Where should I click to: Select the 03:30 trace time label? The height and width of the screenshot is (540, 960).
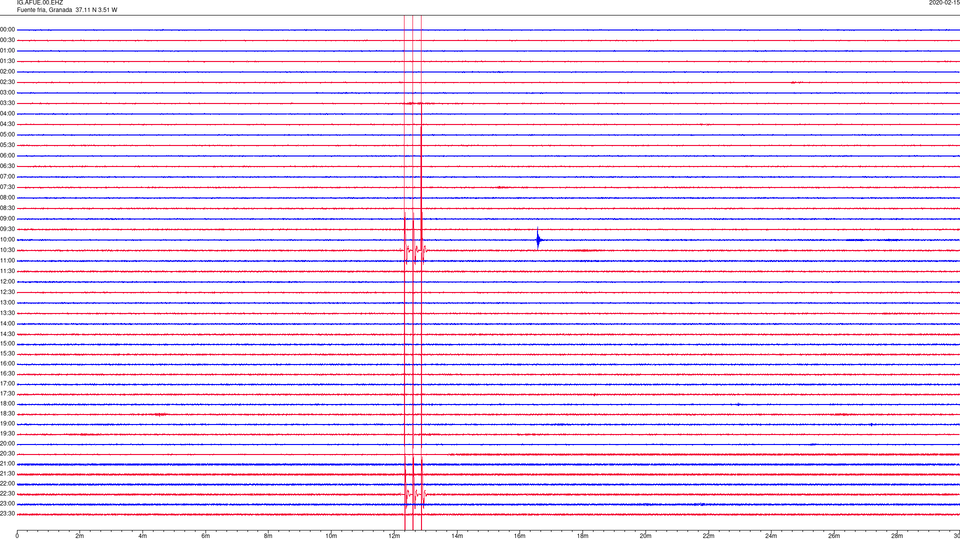click(7, 103)
